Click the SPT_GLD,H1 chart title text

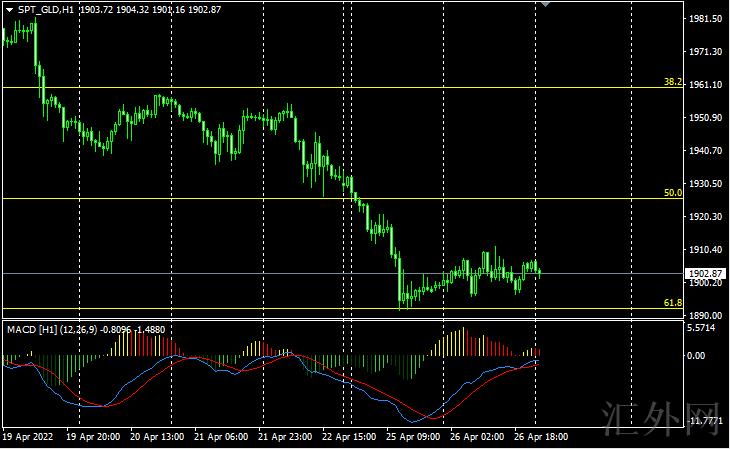45,9
